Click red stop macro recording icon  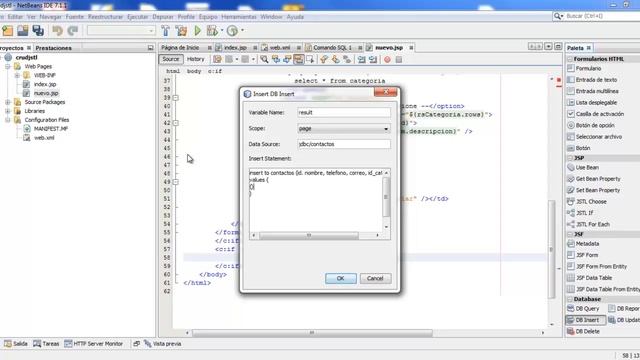pyautogui.click(x=387, y=60)
